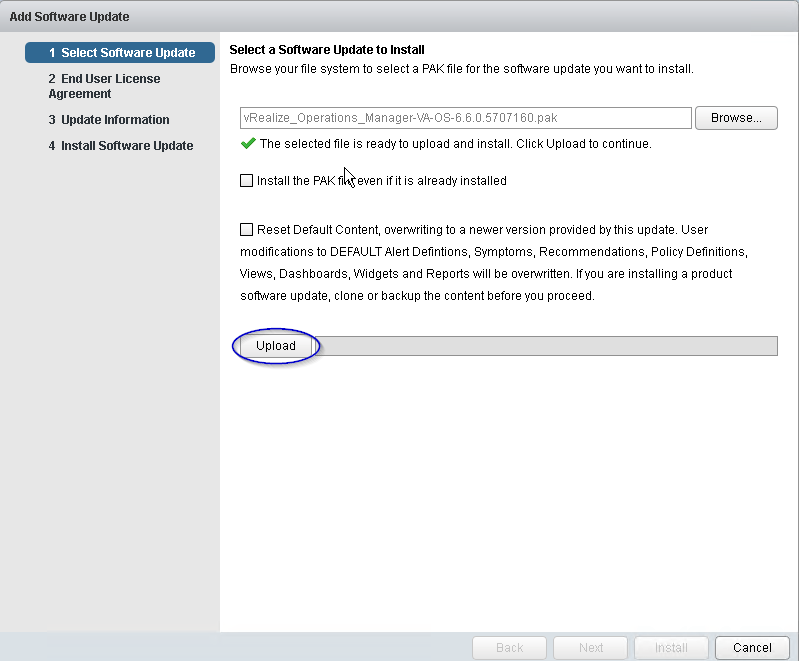The width and height of the screenshot is (799, 661).
Task: Jump to step 4 Install Software Update
Action: [121, 146]
